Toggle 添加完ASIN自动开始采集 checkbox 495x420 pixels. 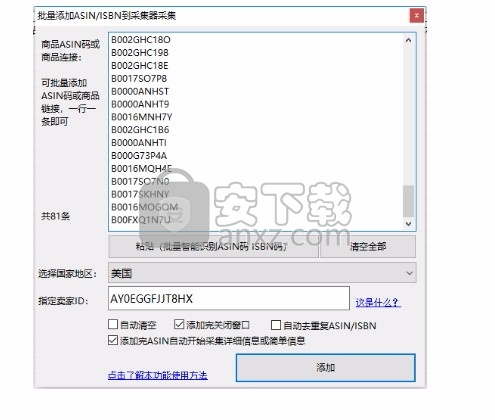pos(113,340)
